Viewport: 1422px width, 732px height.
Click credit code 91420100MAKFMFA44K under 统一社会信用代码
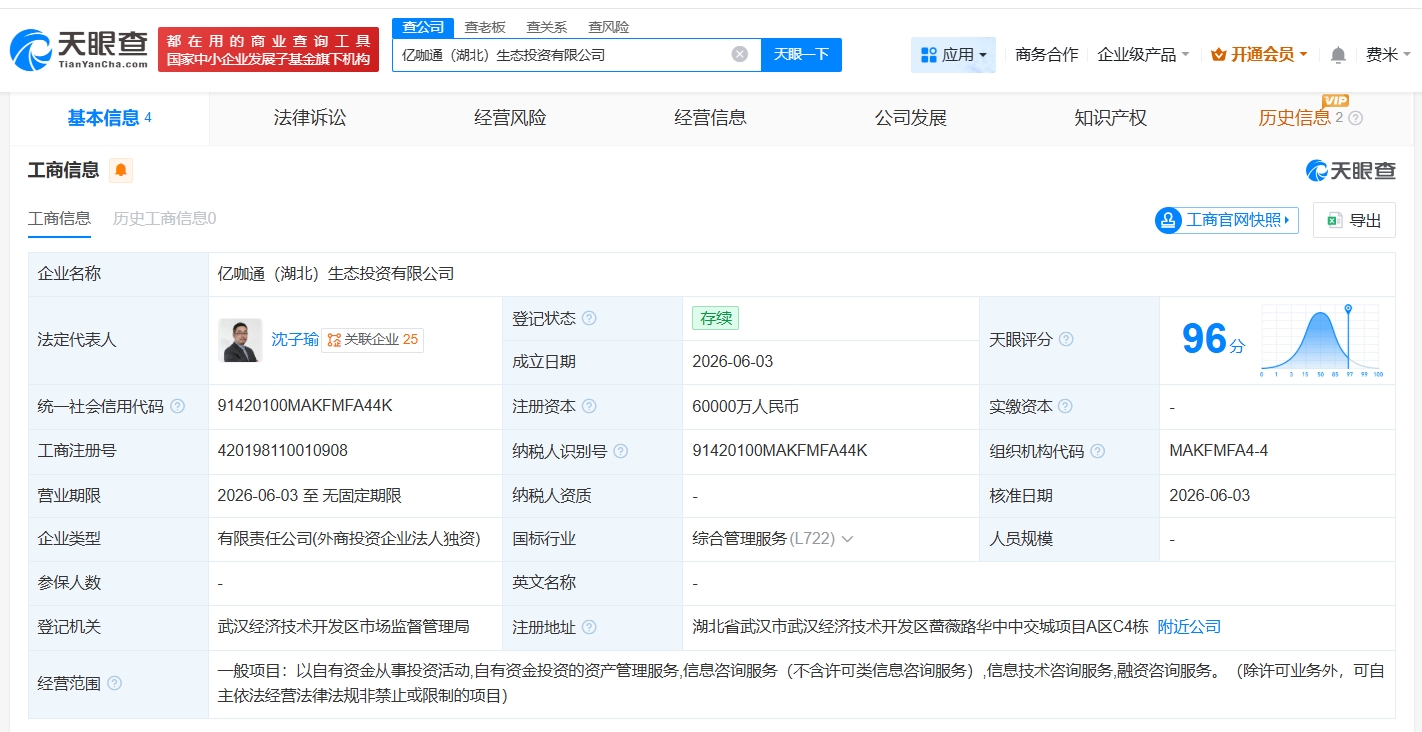coord(305,406)
